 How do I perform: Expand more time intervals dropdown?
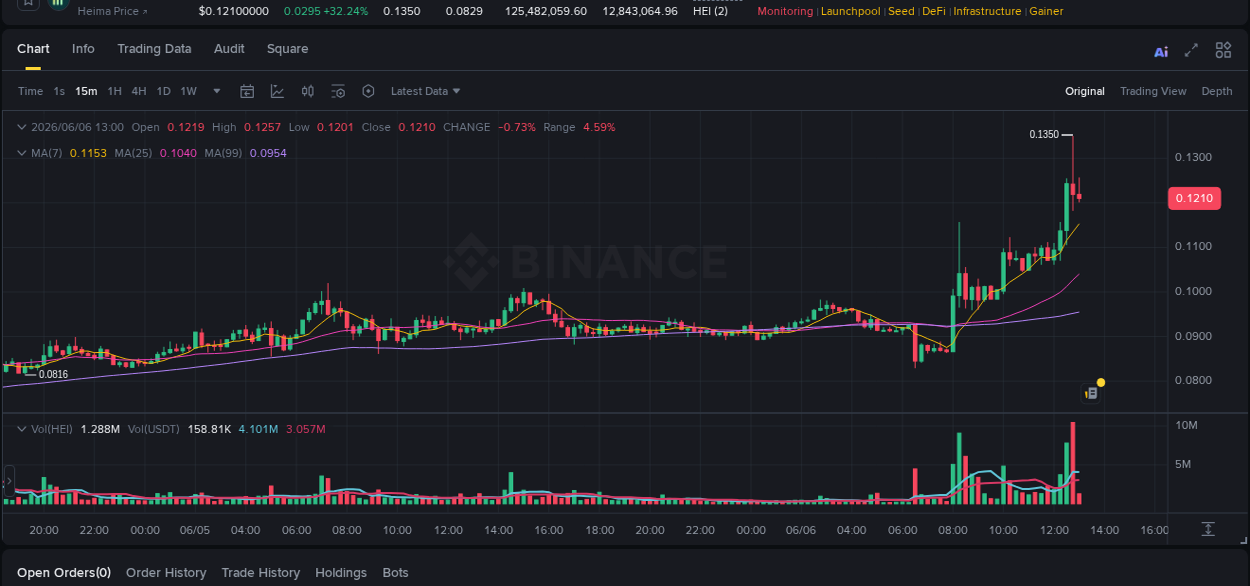pyautogui.click(x=217, y=91)
